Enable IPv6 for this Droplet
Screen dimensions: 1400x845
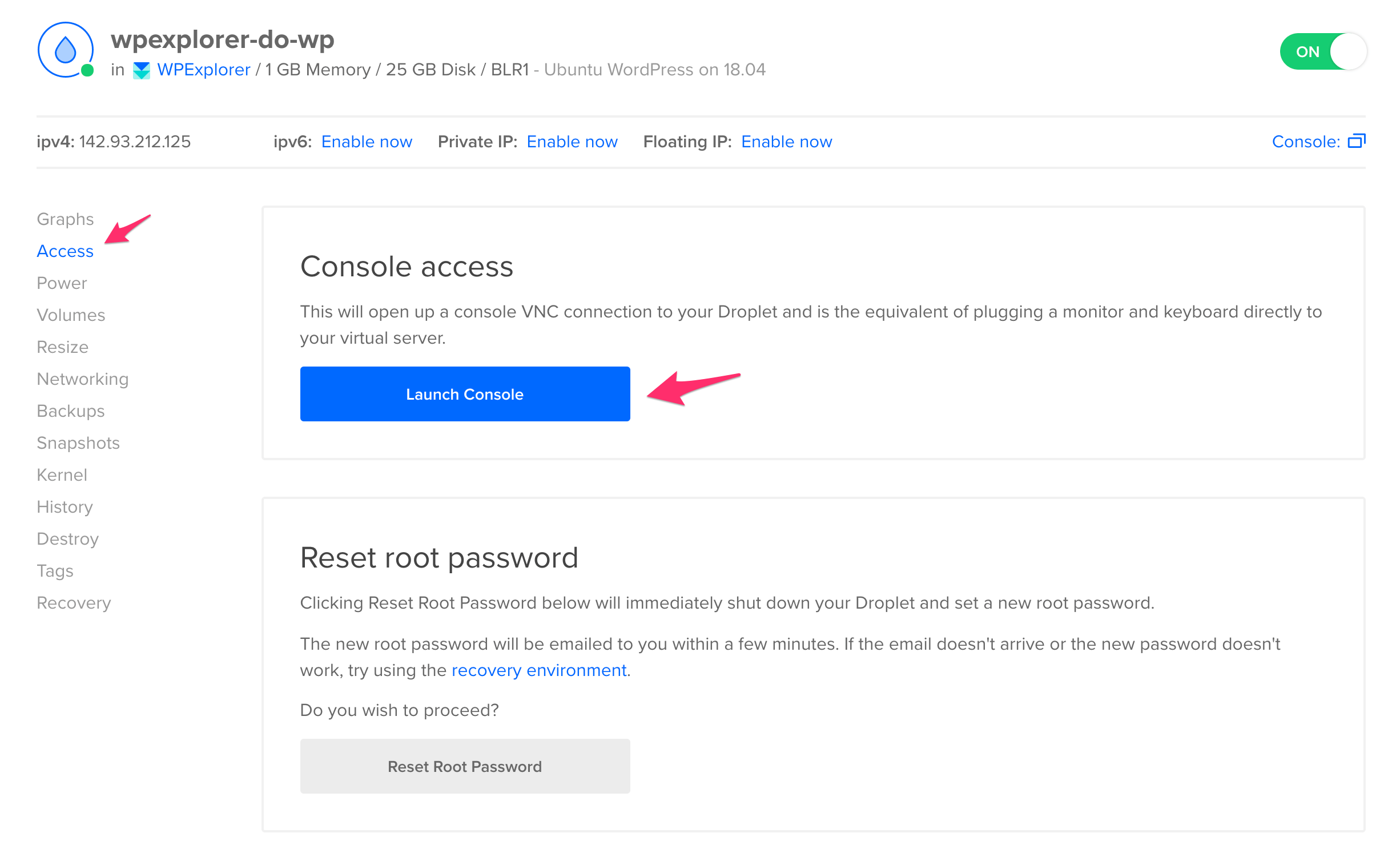(366, 141)
